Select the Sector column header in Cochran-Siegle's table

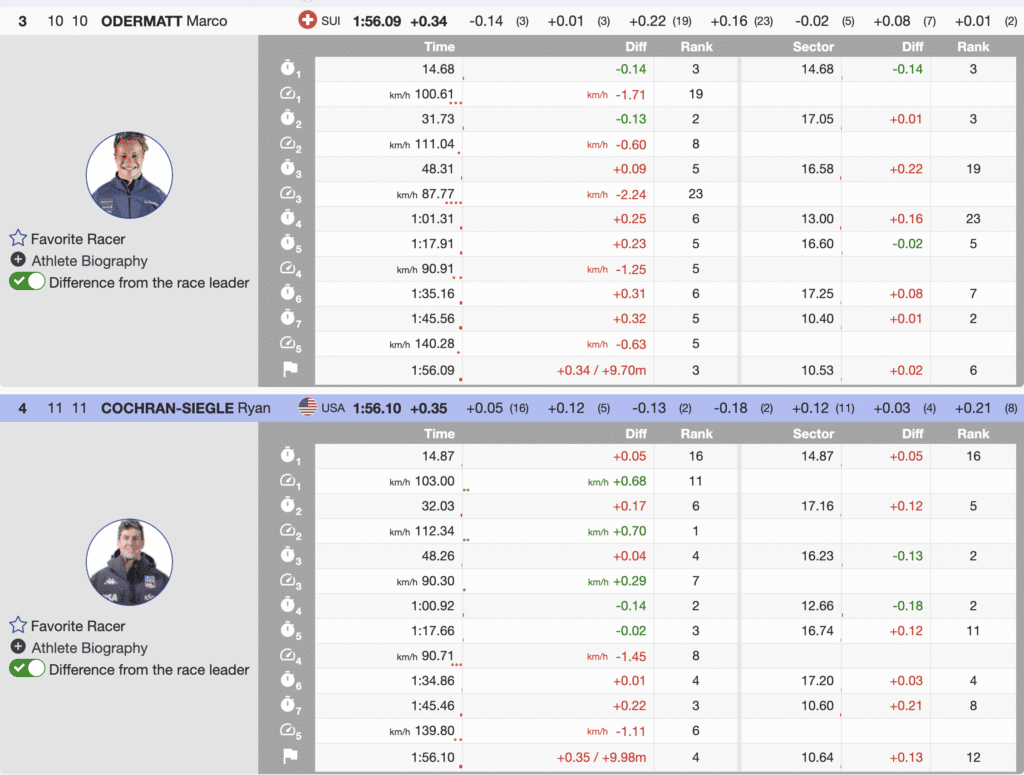813,434
